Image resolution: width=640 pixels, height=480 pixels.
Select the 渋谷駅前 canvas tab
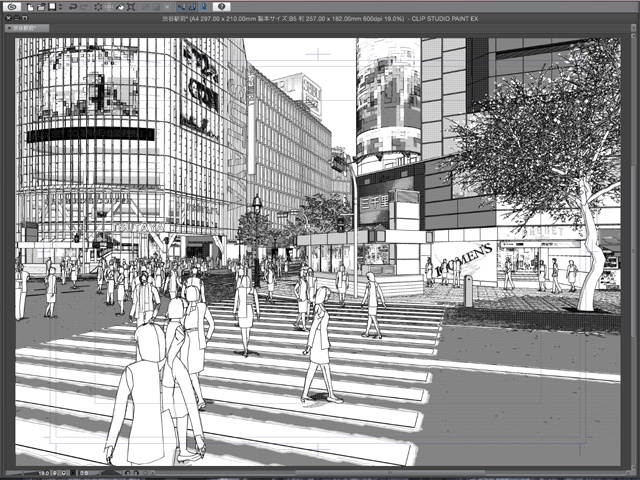(x=27, y=28)
